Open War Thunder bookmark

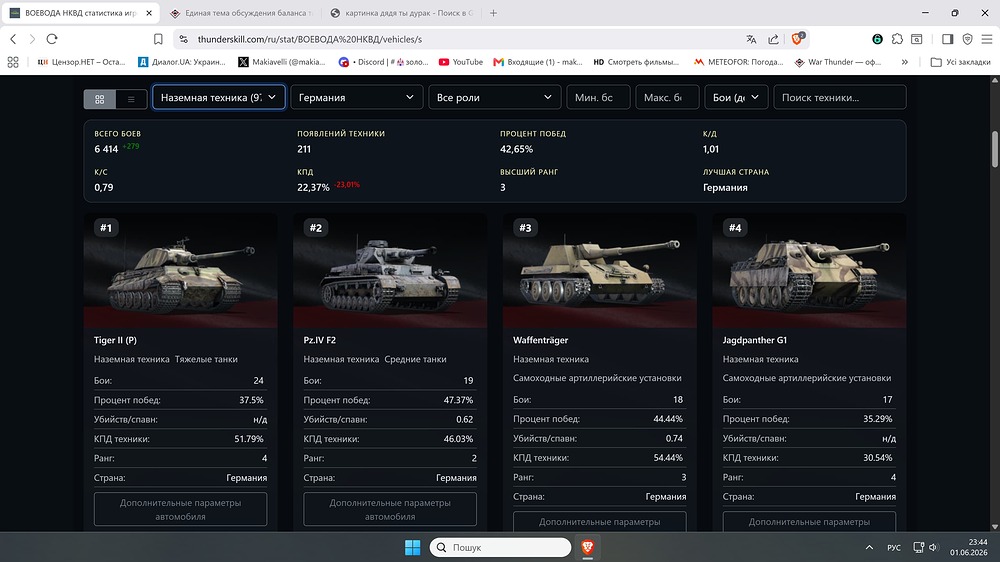click(x=838, y=62)
